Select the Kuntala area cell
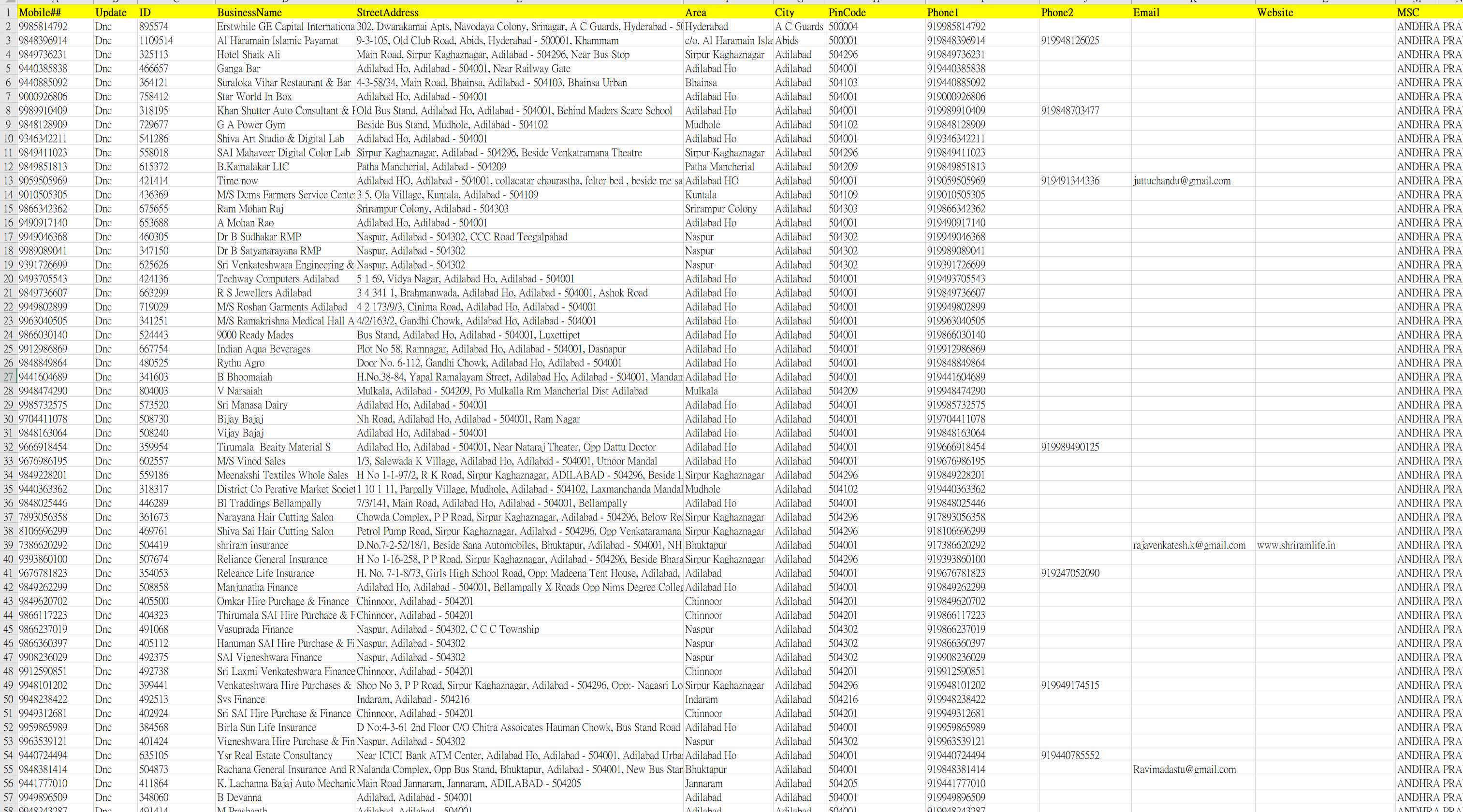 [x=728, y=195]
